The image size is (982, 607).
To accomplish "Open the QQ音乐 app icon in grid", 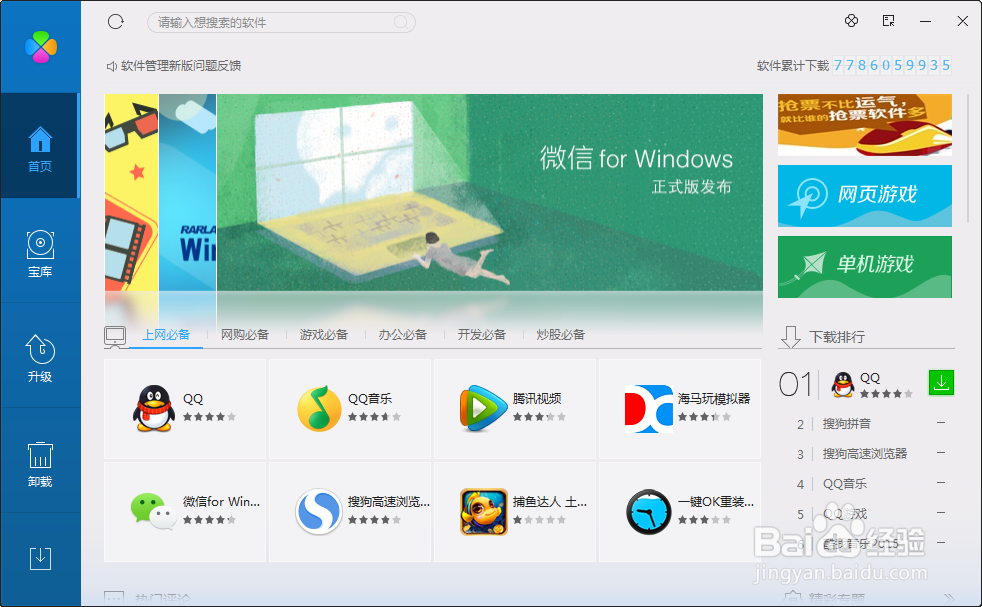I will [319, 408].
